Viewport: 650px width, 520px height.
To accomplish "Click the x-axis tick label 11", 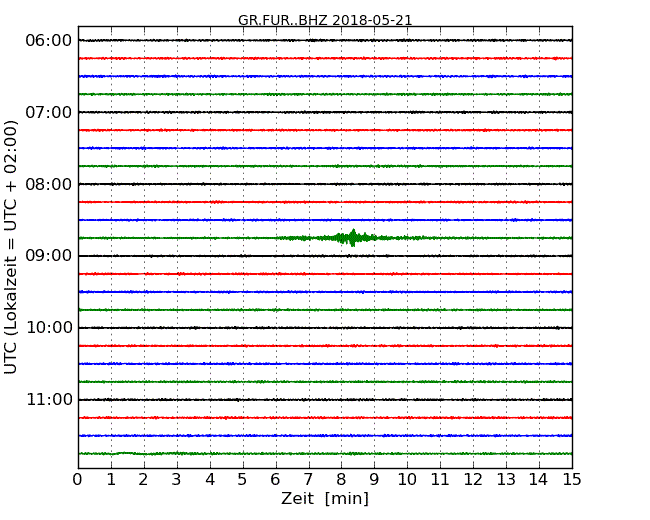I will 440,480.
